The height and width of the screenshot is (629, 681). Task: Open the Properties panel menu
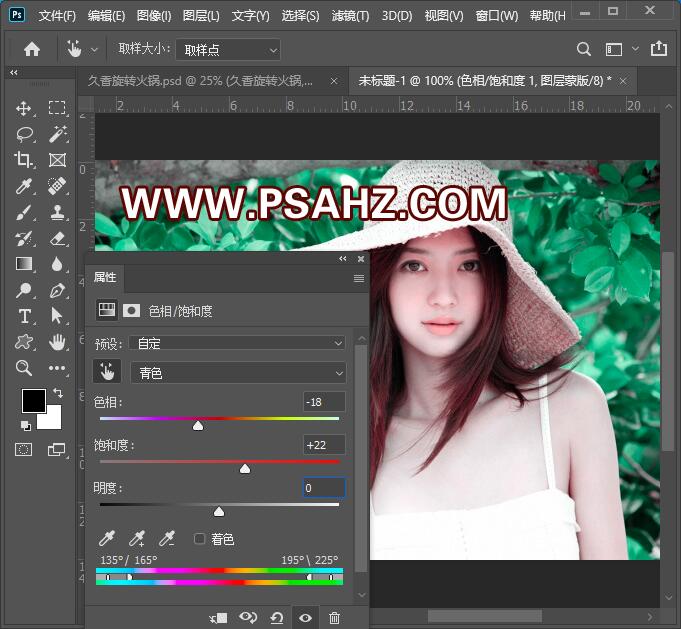359,278
